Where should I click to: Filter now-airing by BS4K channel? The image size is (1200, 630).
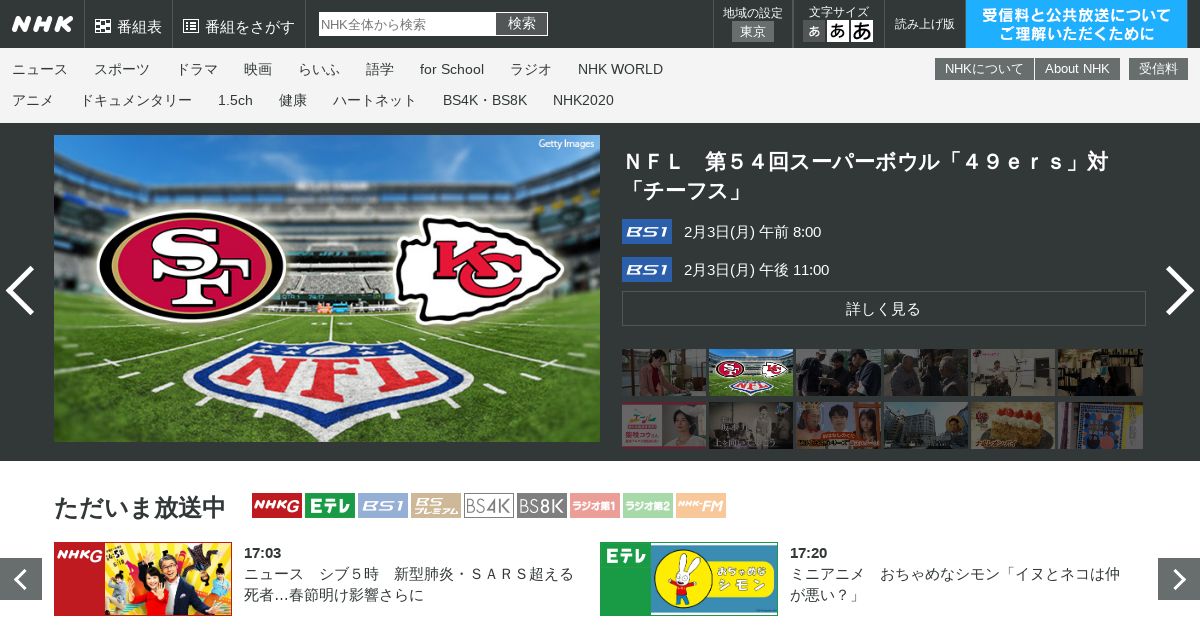tap(489, 506)
